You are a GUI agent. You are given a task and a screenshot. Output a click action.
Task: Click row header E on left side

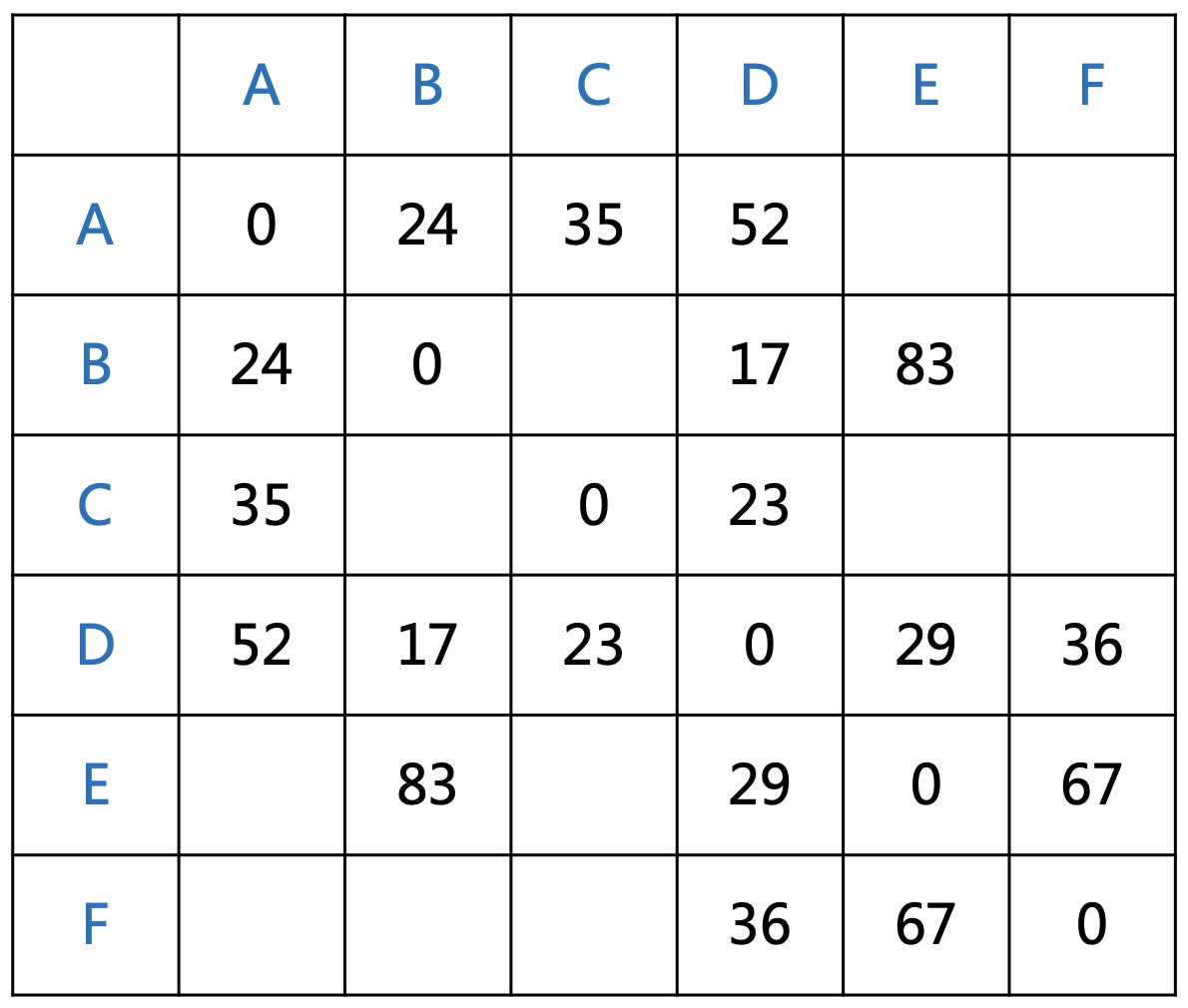point(96,784)
